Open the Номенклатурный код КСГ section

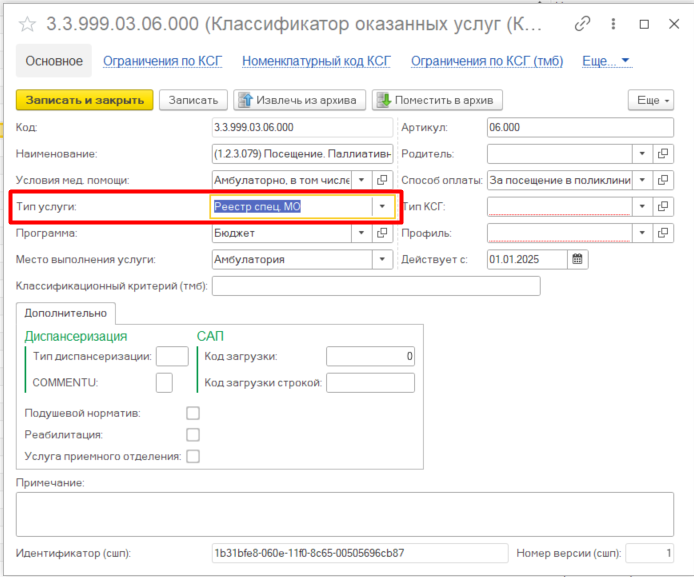[316, 61]
